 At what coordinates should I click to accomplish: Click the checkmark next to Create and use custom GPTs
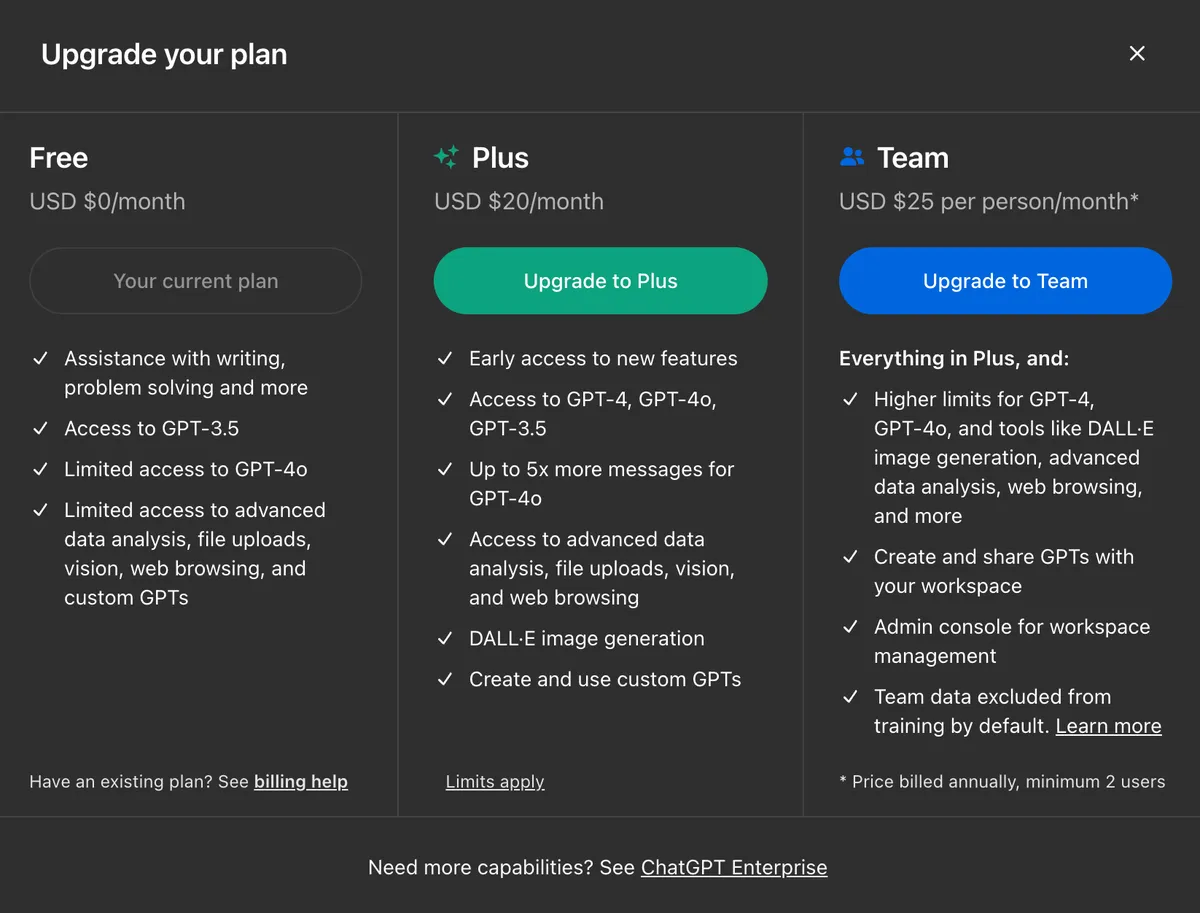(445, 679)
